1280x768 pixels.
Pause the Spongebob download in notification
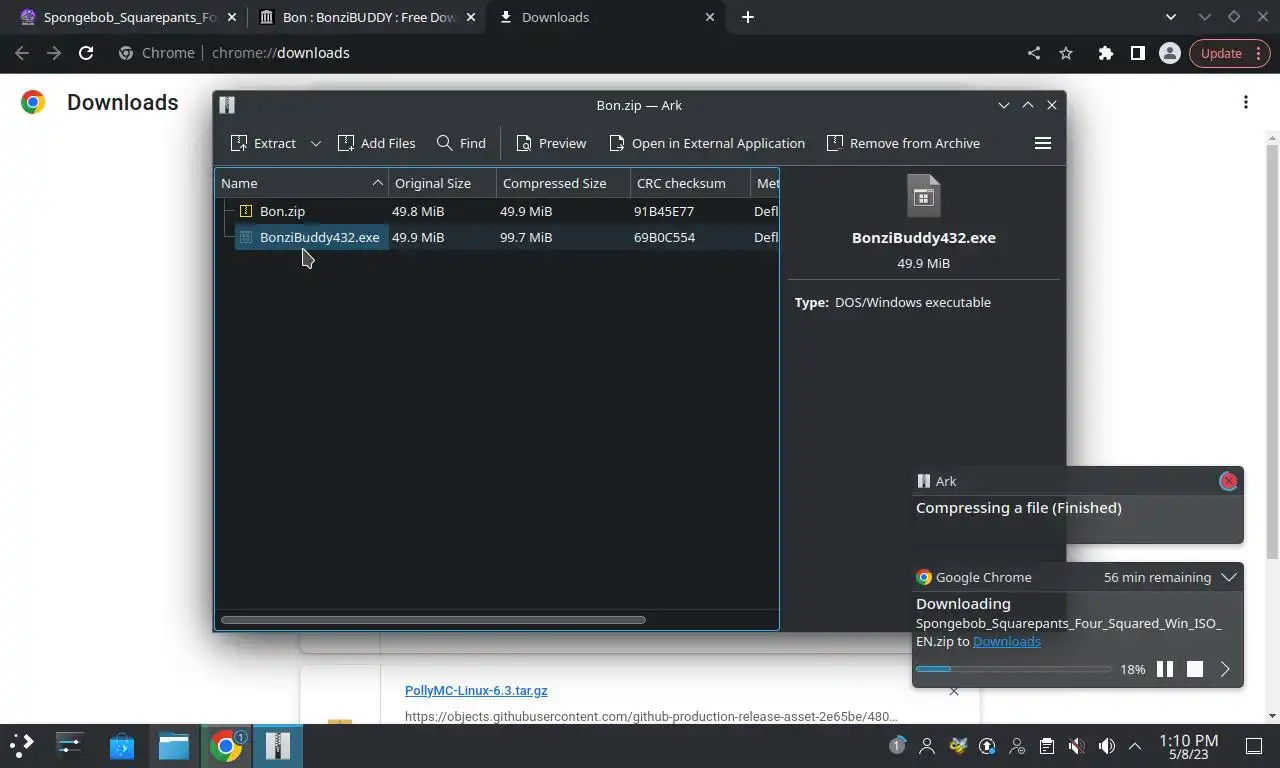point(1165,669)
